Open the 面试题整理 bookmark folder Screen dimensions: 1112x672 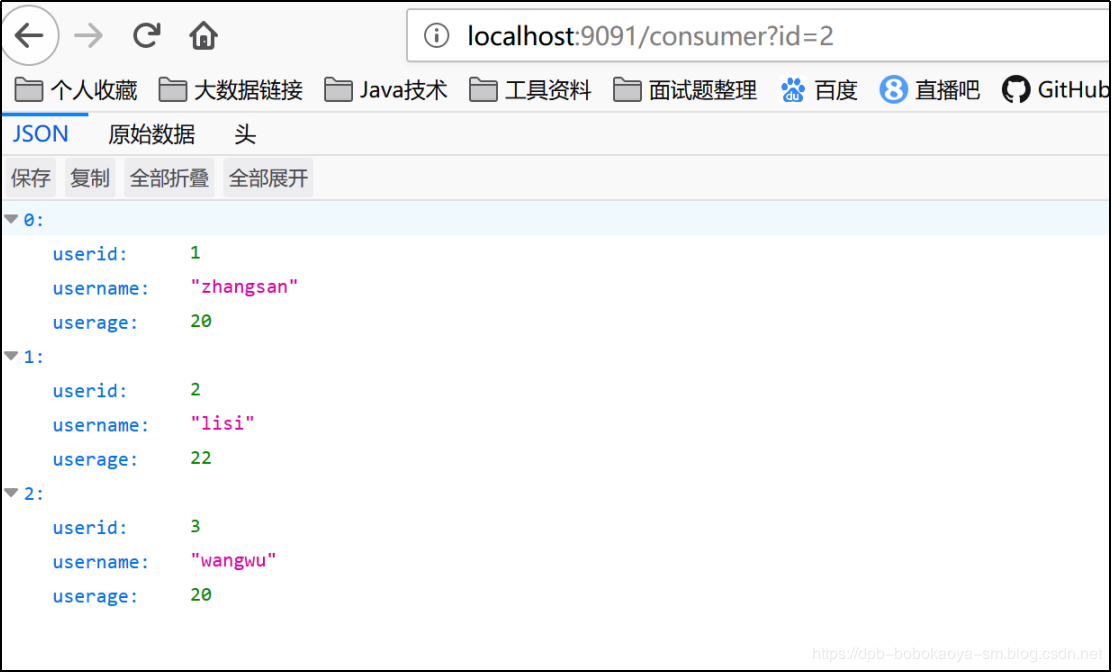(x=685, y=90)
